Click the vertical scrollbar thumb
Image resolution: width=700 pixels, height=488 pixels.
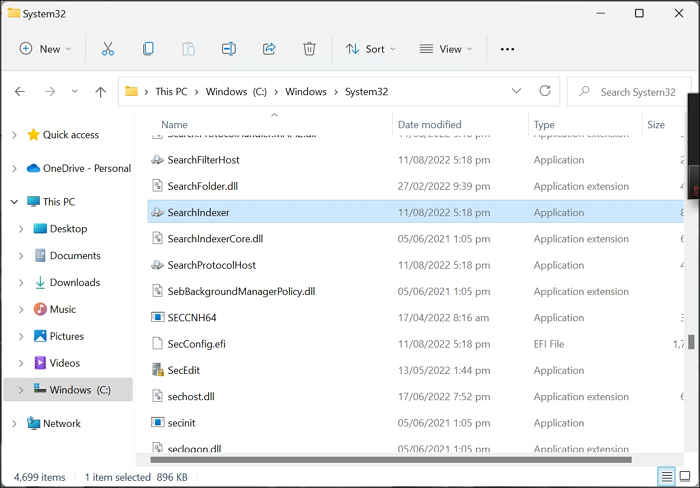point(691,342)
